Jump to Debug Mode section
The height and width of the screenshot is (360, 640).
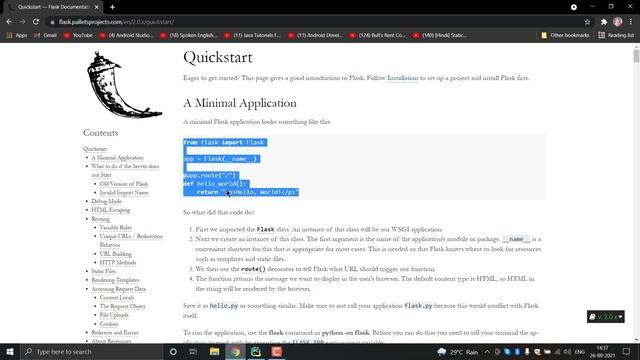pos(106,201)
